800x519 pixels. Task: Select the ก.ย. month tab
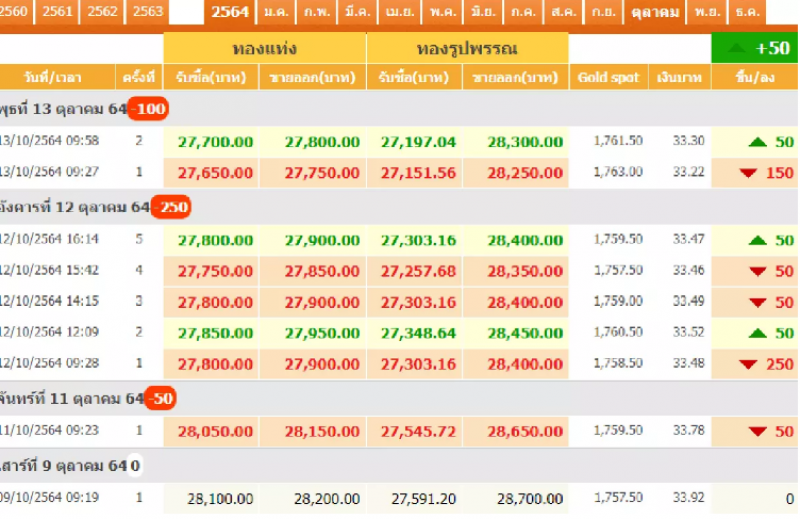(603, 12)
